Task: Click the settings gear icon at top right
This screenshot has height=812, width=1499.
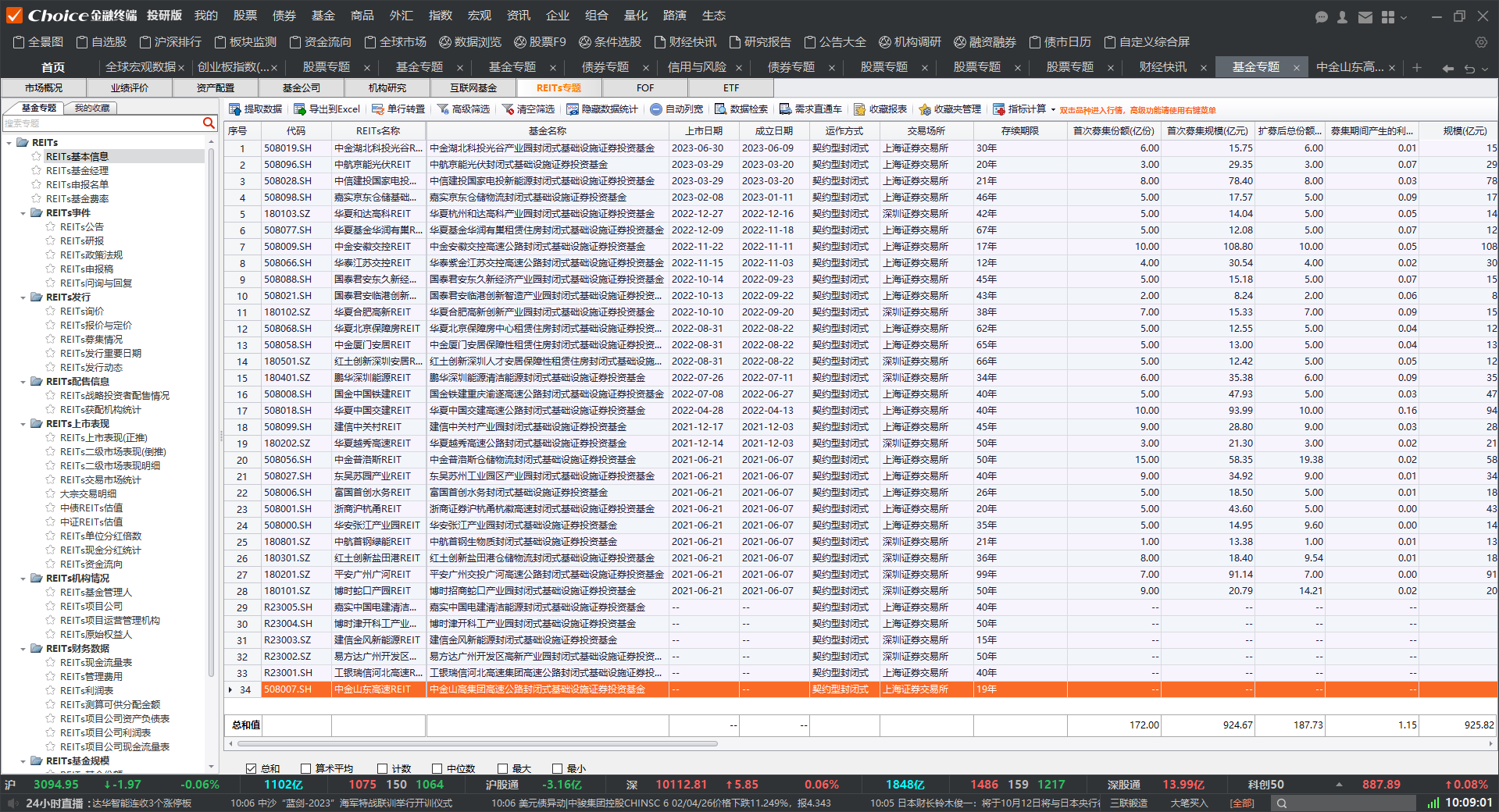Action: point(1481,42)
